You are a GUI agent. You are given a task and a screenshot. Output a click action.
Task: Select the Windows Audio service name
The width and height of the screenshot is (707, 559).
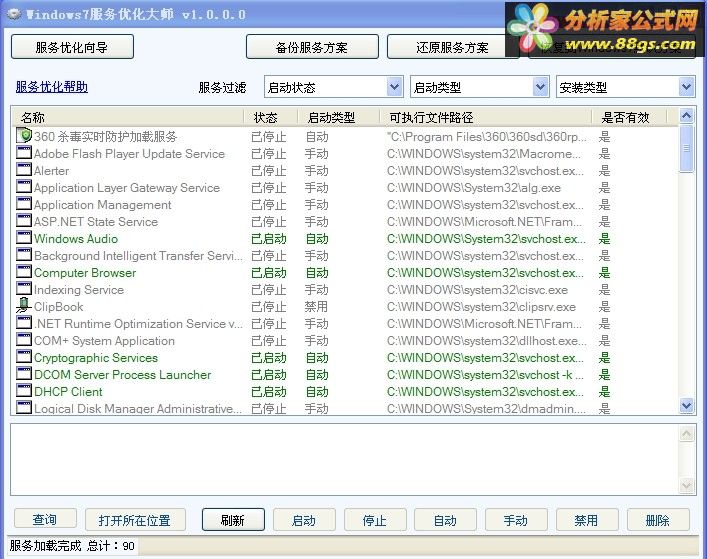(x=76, y=238)
